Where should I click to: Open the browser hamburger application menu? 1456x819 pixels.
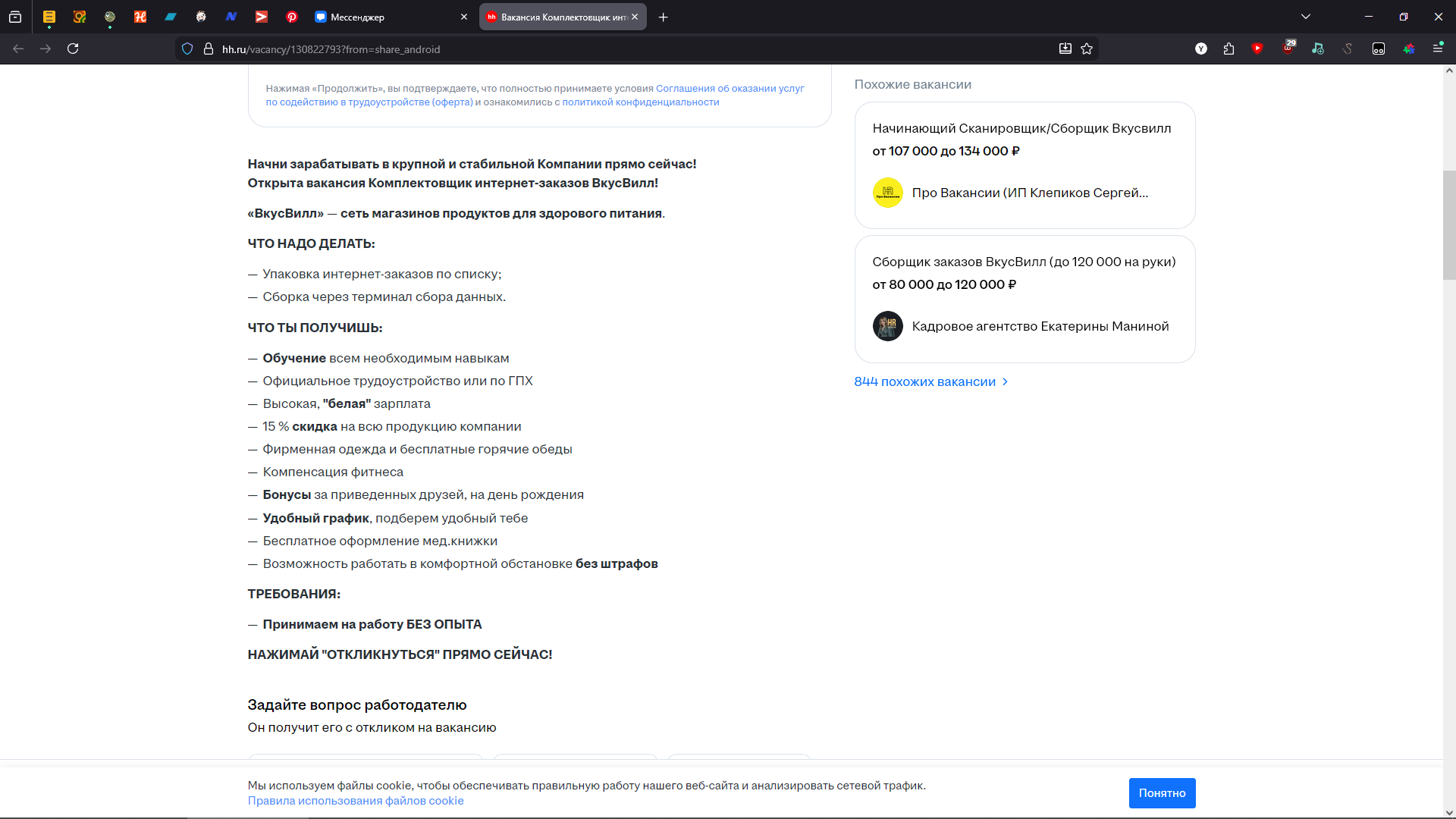coord(1438,48)
